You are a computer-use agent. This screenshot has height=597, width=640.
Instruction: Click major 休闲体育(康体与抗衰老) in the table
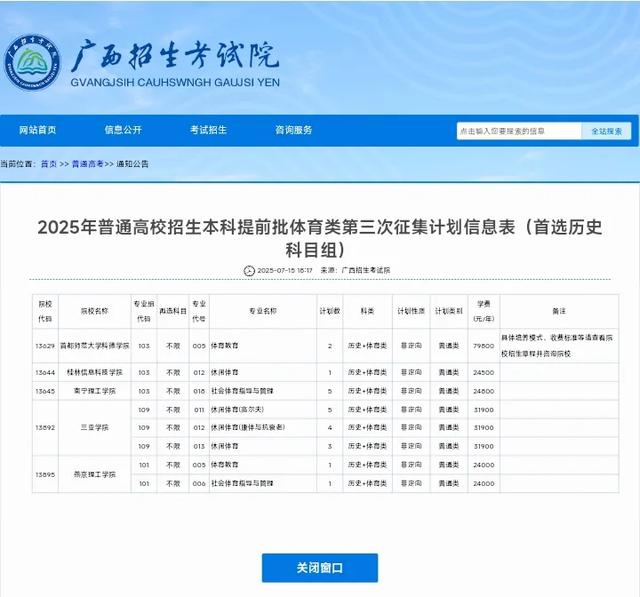(248, 428)
